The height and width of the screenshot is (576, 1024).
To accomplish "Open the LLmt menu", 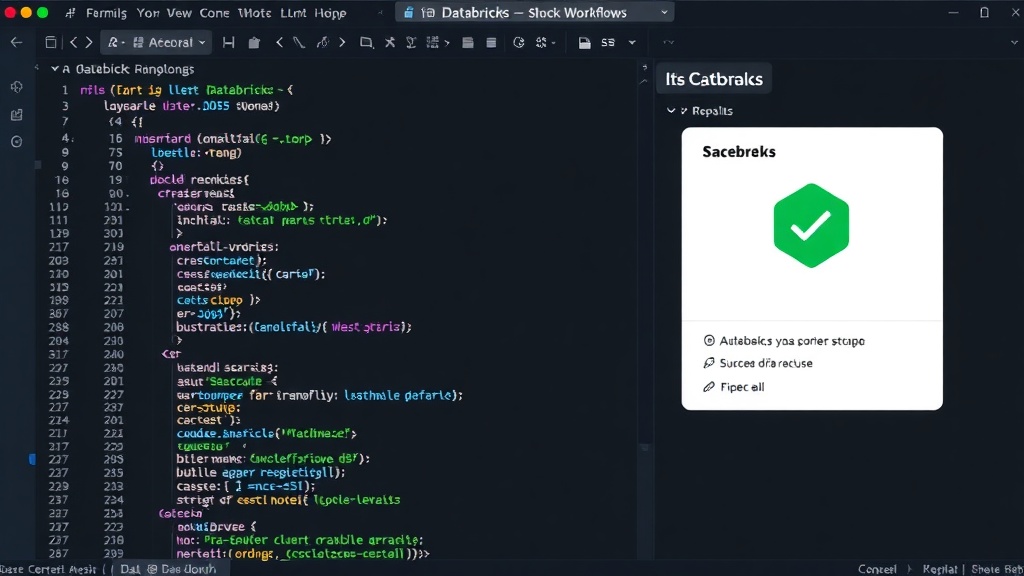I will click(x=293, y=12).
